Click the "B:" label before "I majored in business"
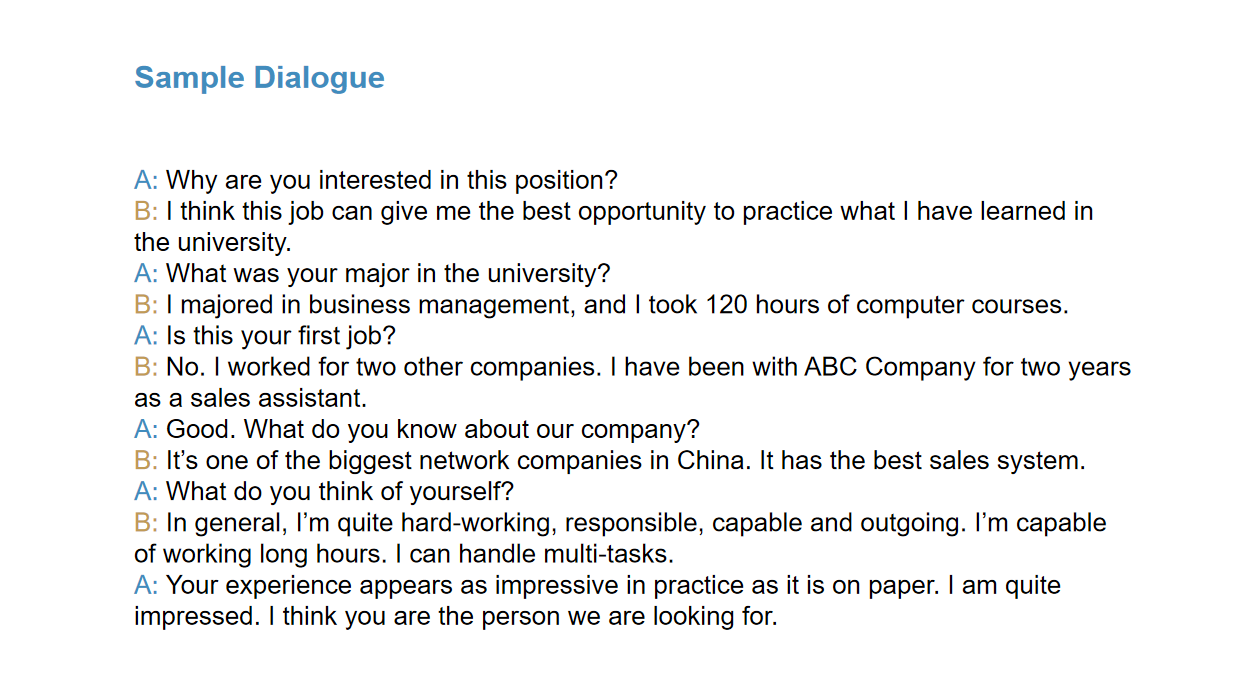Viewport: 1237px width, 674px height. point(146,305)
